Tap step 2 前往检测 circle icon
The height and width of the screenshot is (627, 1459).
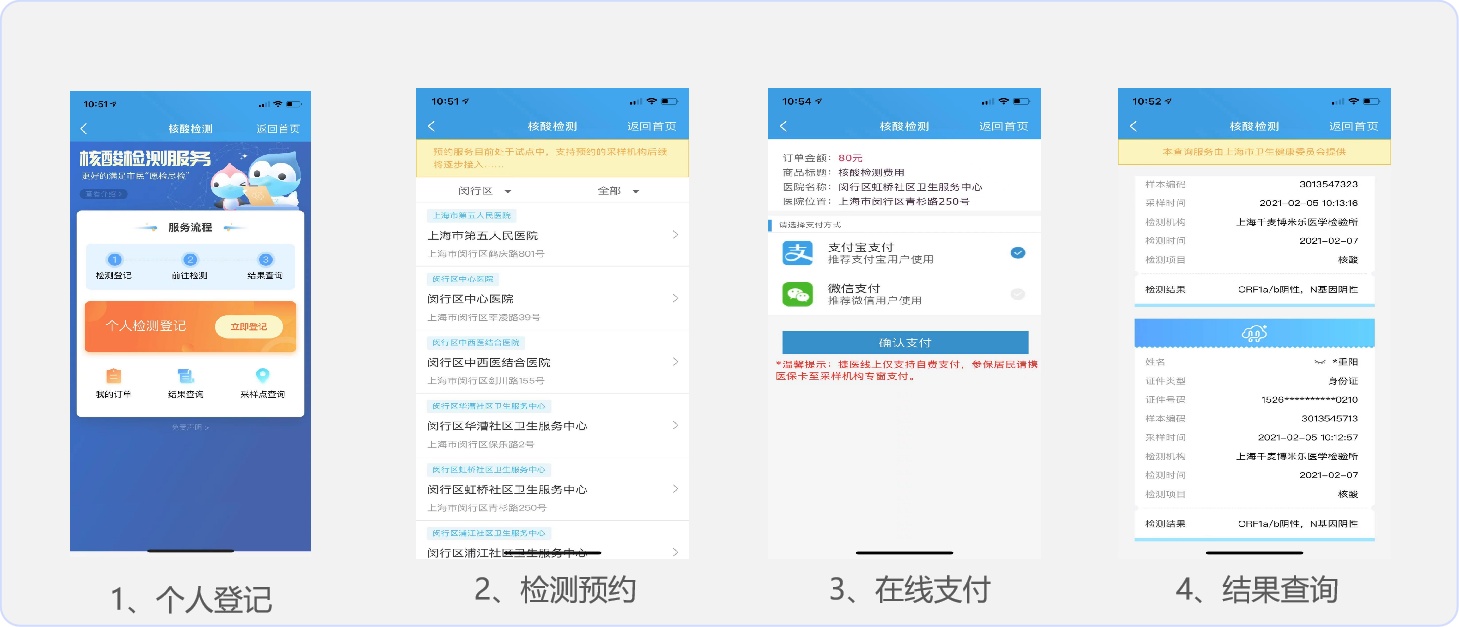[x=190, y=259]
